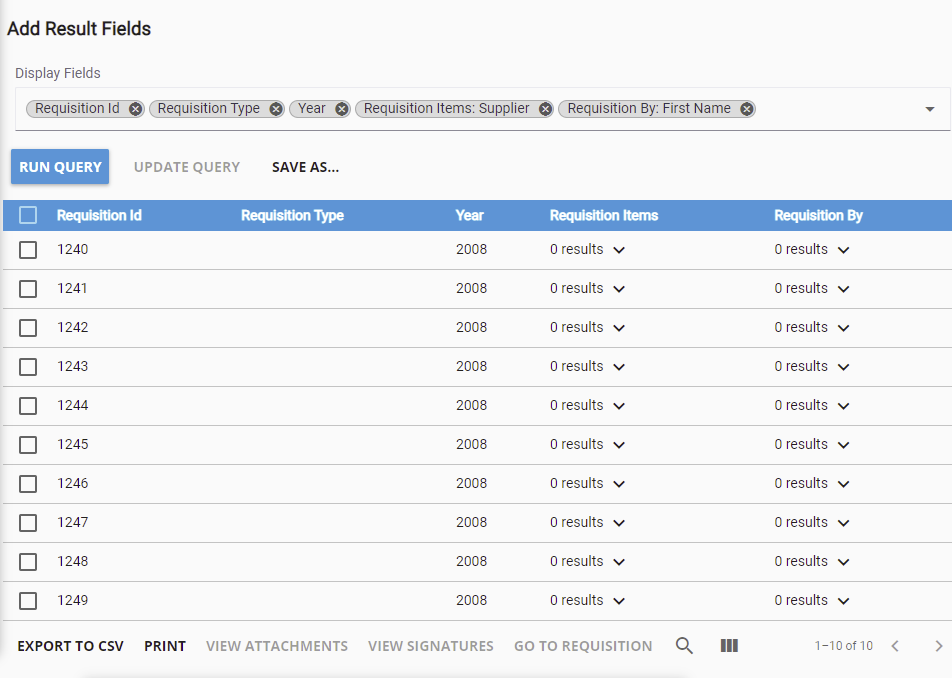Click the requisition id 1240 cell
This screenshot has height=678, width=952.
[73, 249]
